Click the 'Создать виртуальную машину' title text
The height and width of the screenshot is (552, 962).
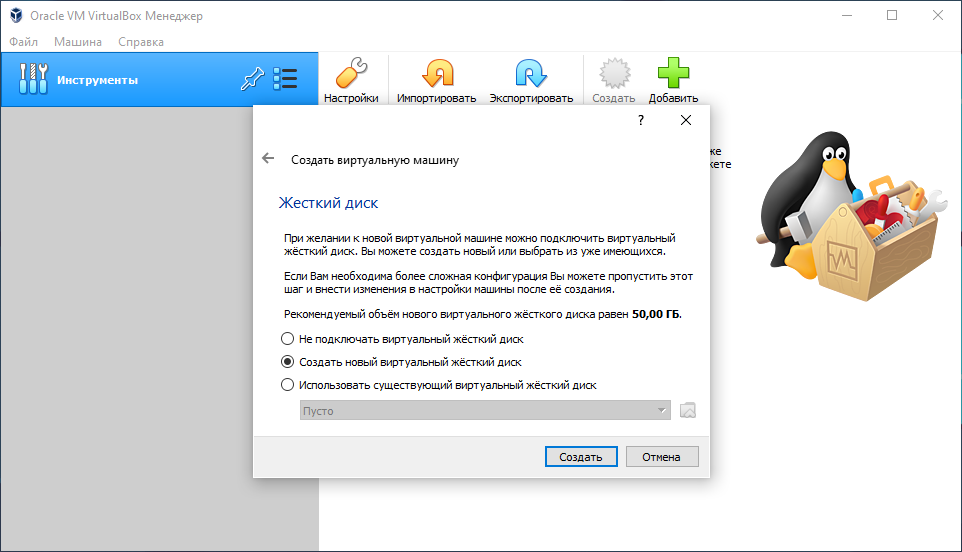point(375,160)
